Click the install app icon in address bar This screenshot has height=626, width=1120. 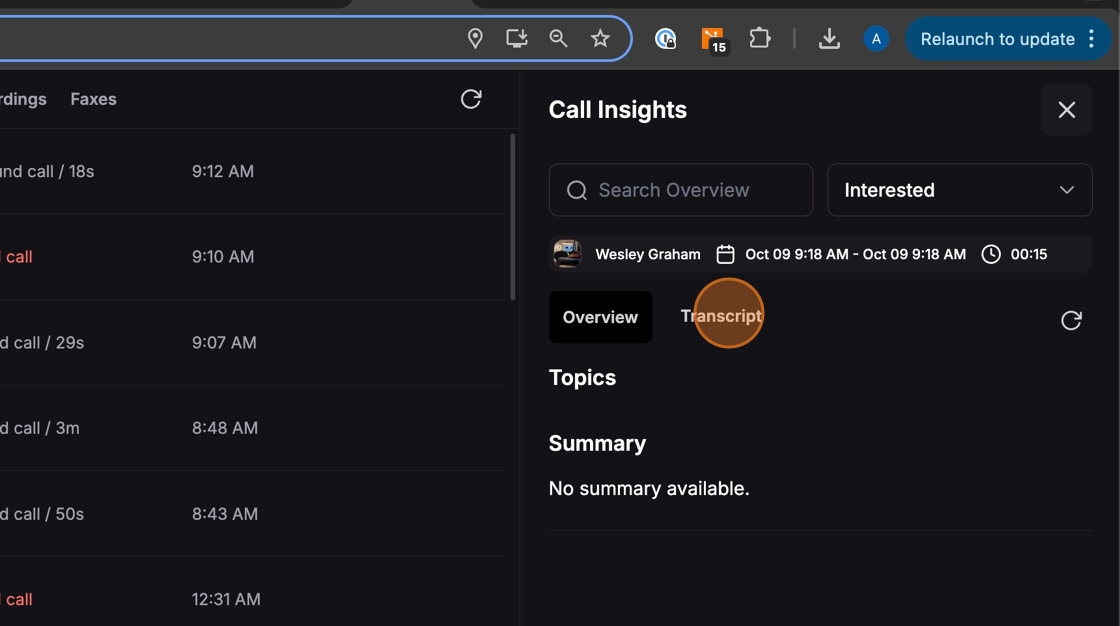coord(517,39)
